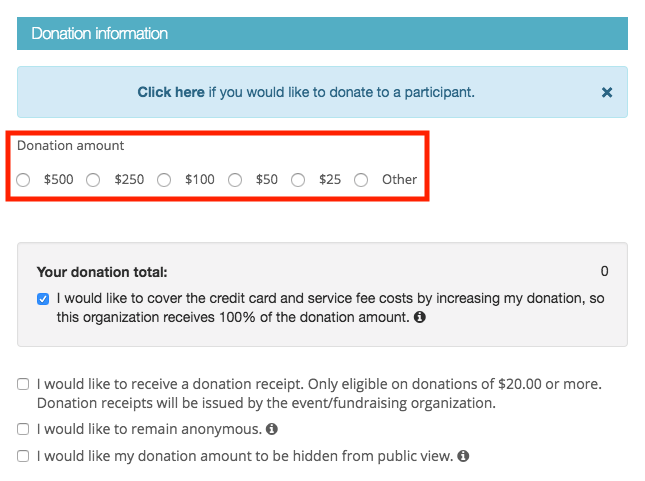Click the 'I would like to remain anonymous' label text

point(149,429)
